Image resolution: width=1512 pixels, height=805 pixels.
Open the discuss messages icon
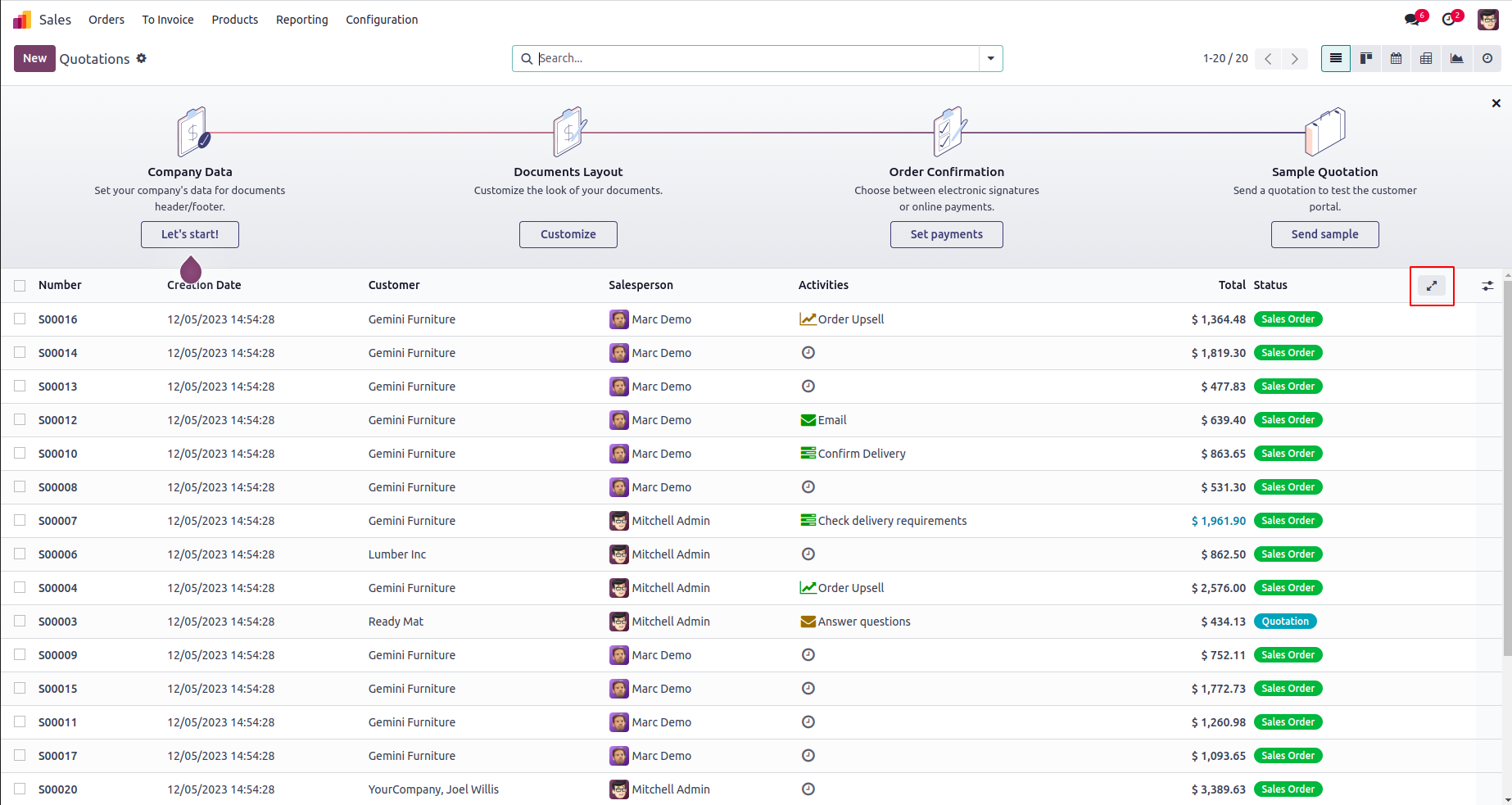(1413, 20)
